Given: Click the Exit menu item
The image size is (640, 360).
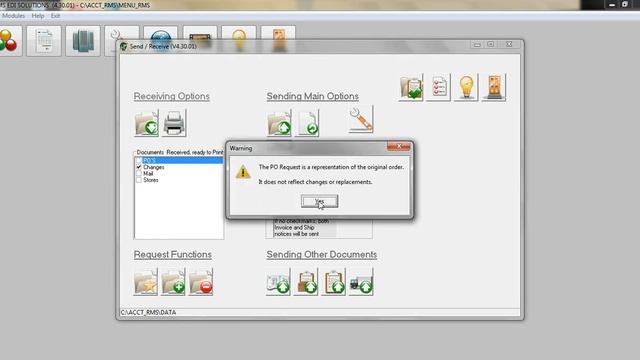Looking at the screenshot, I should pos(56,16).
